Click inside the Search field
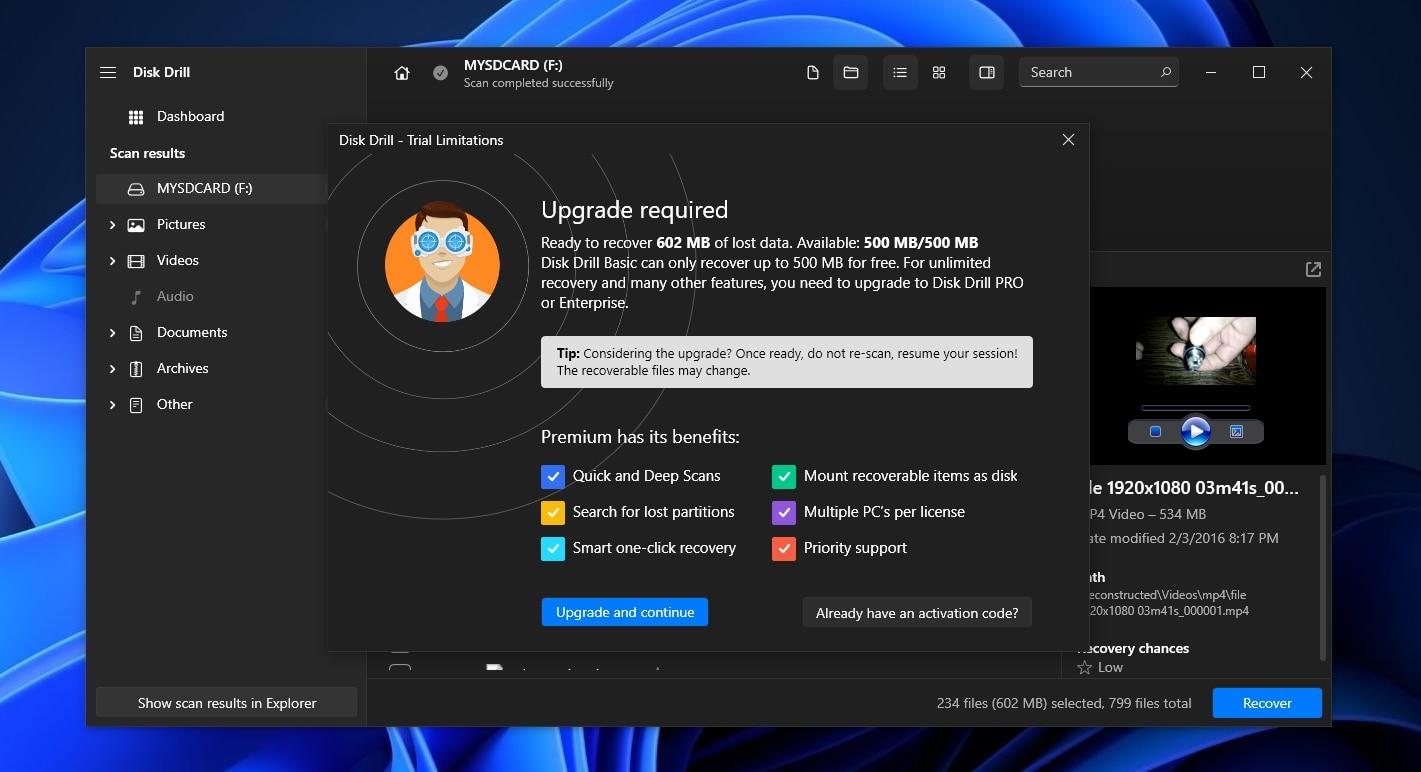This screenshot has height=772, width=1421. point(1090,71)
